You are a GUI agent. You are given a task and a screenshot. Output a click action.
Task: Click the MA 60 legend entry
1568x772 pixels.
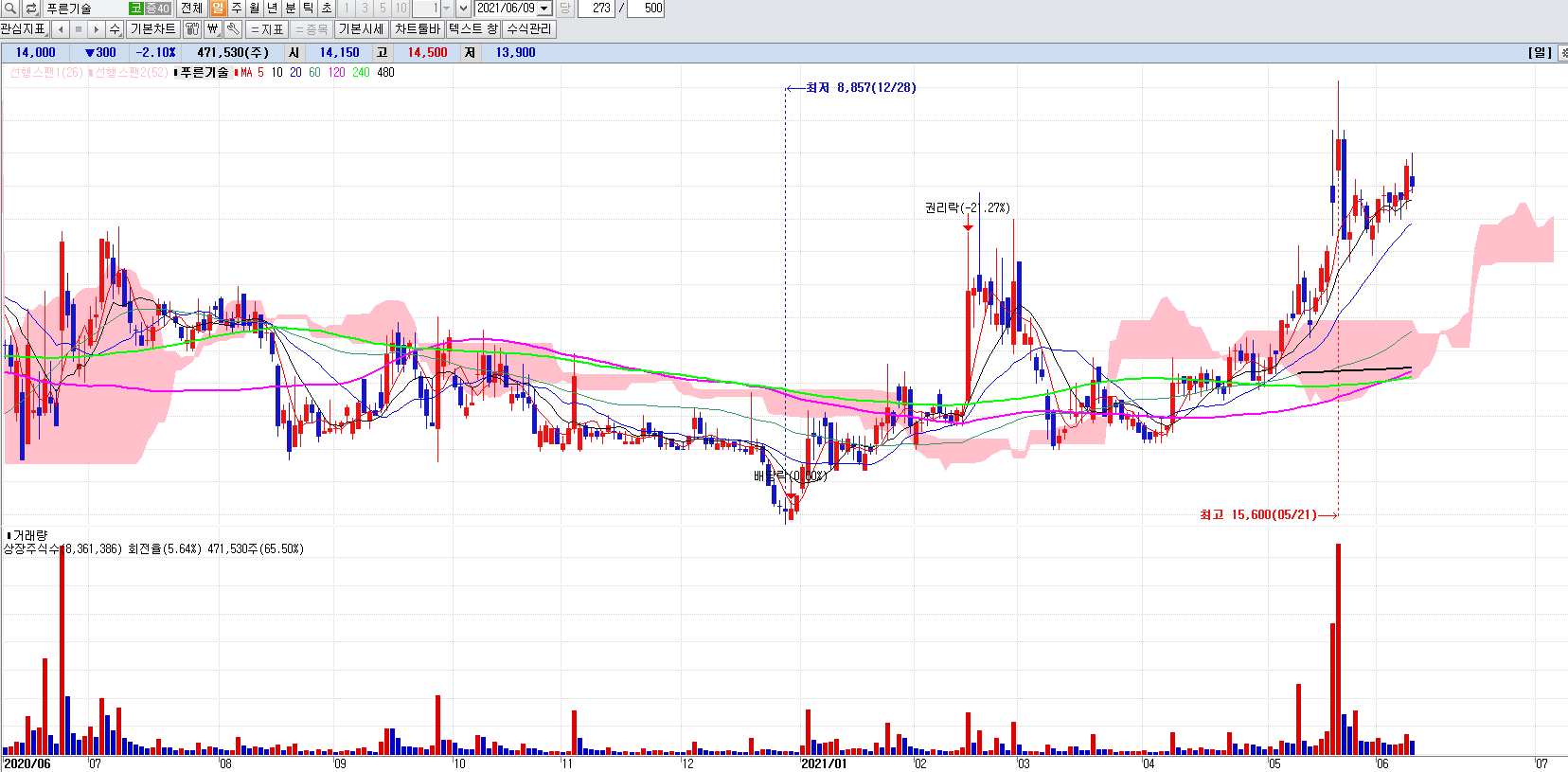pos(314,73)
